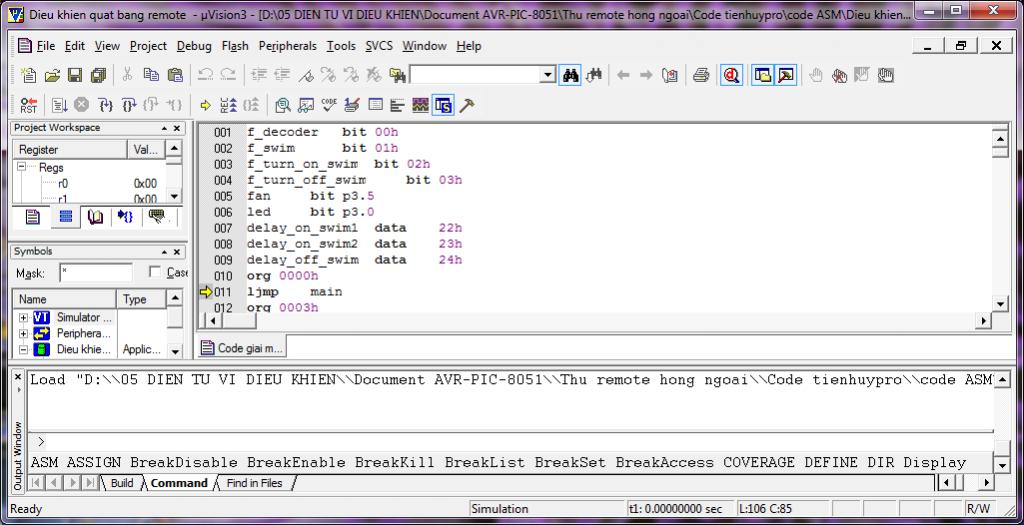This screenshot has width=1024, height=525.
Task: Collapse the Symbols panel arrow
Action: [165, 251]
